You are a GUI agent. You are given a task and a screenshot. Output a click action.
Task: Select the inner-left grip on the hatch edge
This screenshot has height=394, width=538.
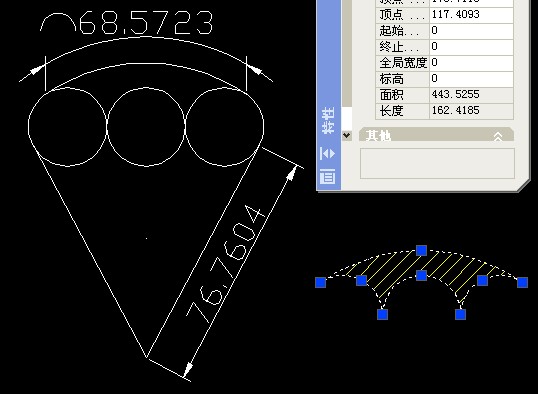[361, 280]
